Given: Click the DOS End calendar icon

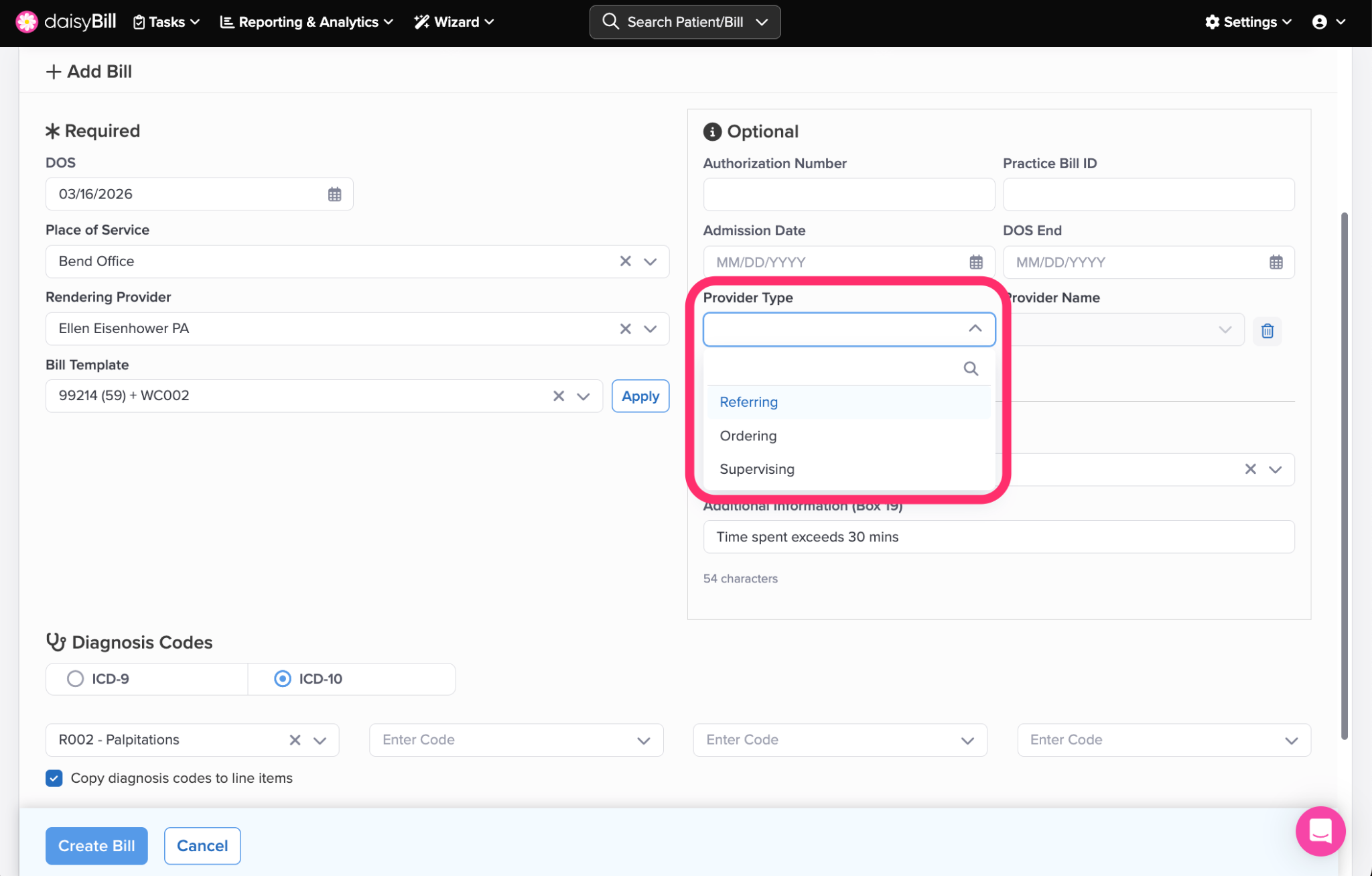Looking at the screenshot, I should 1276,262.
